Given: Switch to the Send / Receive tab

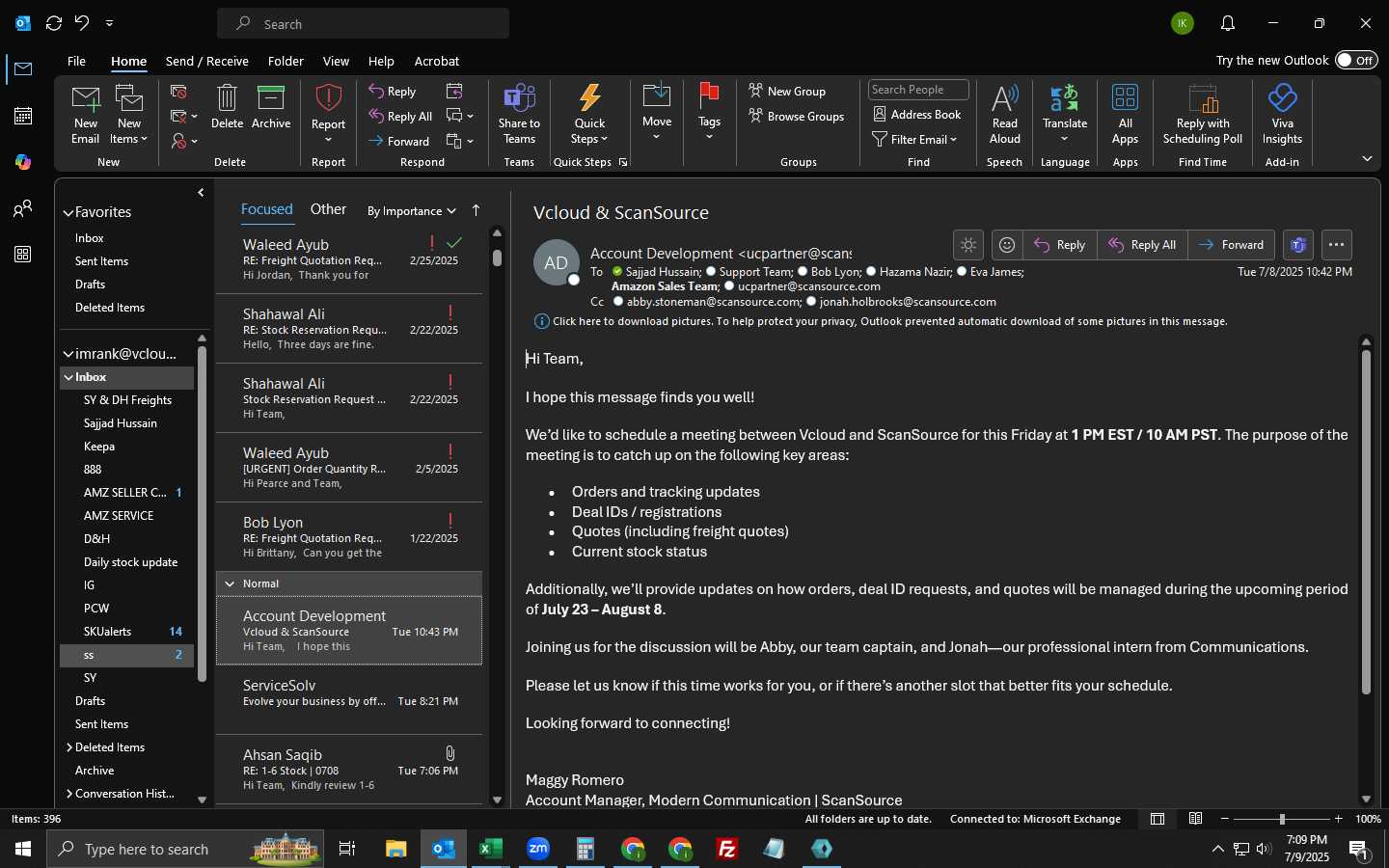Looking at the screenshot, I should point(206,61).
